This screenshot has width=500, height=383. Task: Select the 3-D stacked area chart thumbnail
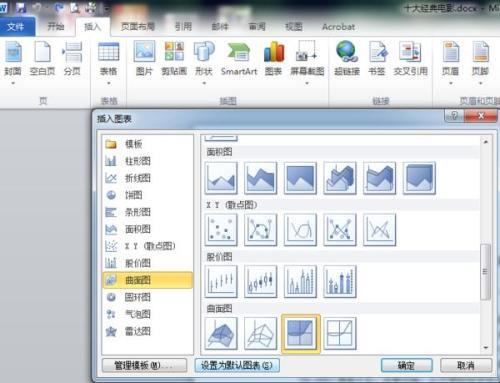coord(380,178)
